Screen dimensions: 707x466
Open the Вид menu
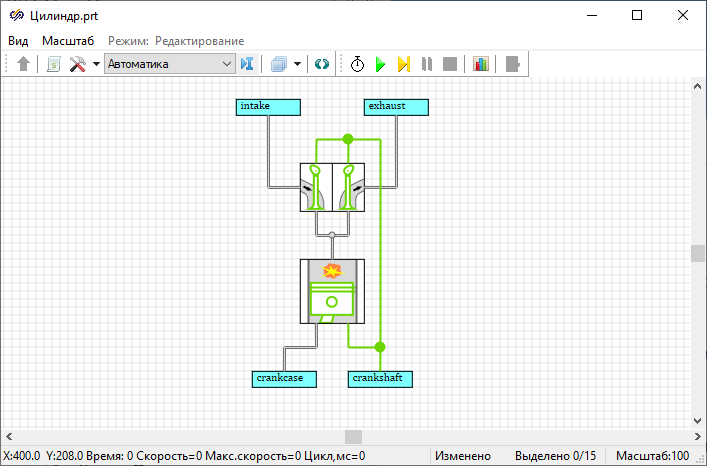point(19,41)
